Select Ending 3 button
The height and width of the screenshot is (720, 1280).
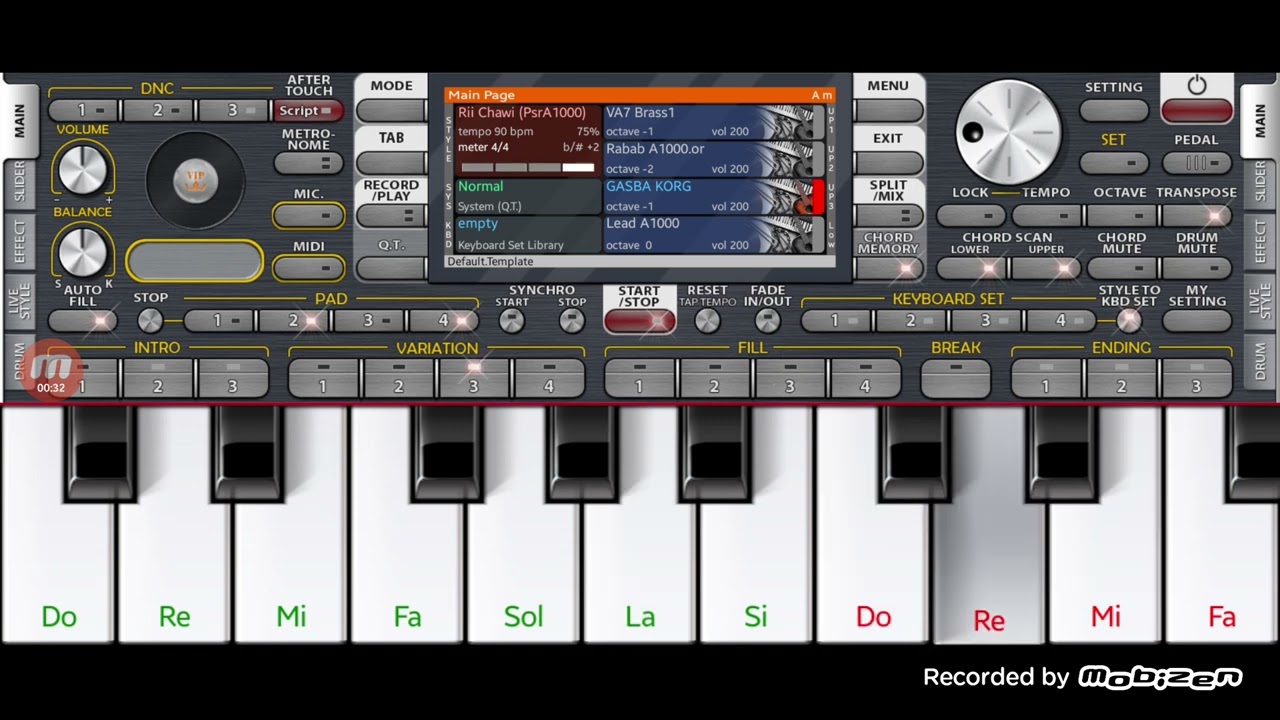point(1197,377)
